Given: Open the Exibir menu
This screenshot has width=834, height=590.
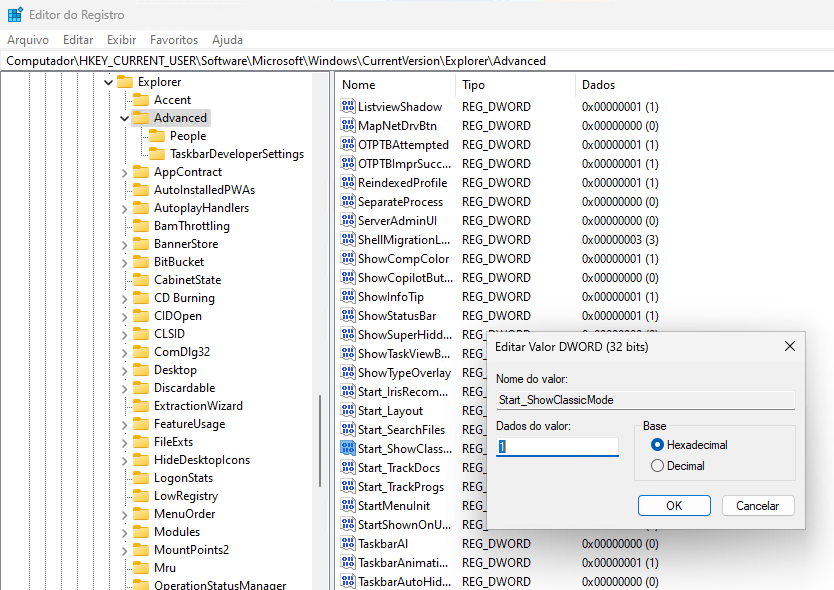Looking at the screenshot, I should click(121, 40).
